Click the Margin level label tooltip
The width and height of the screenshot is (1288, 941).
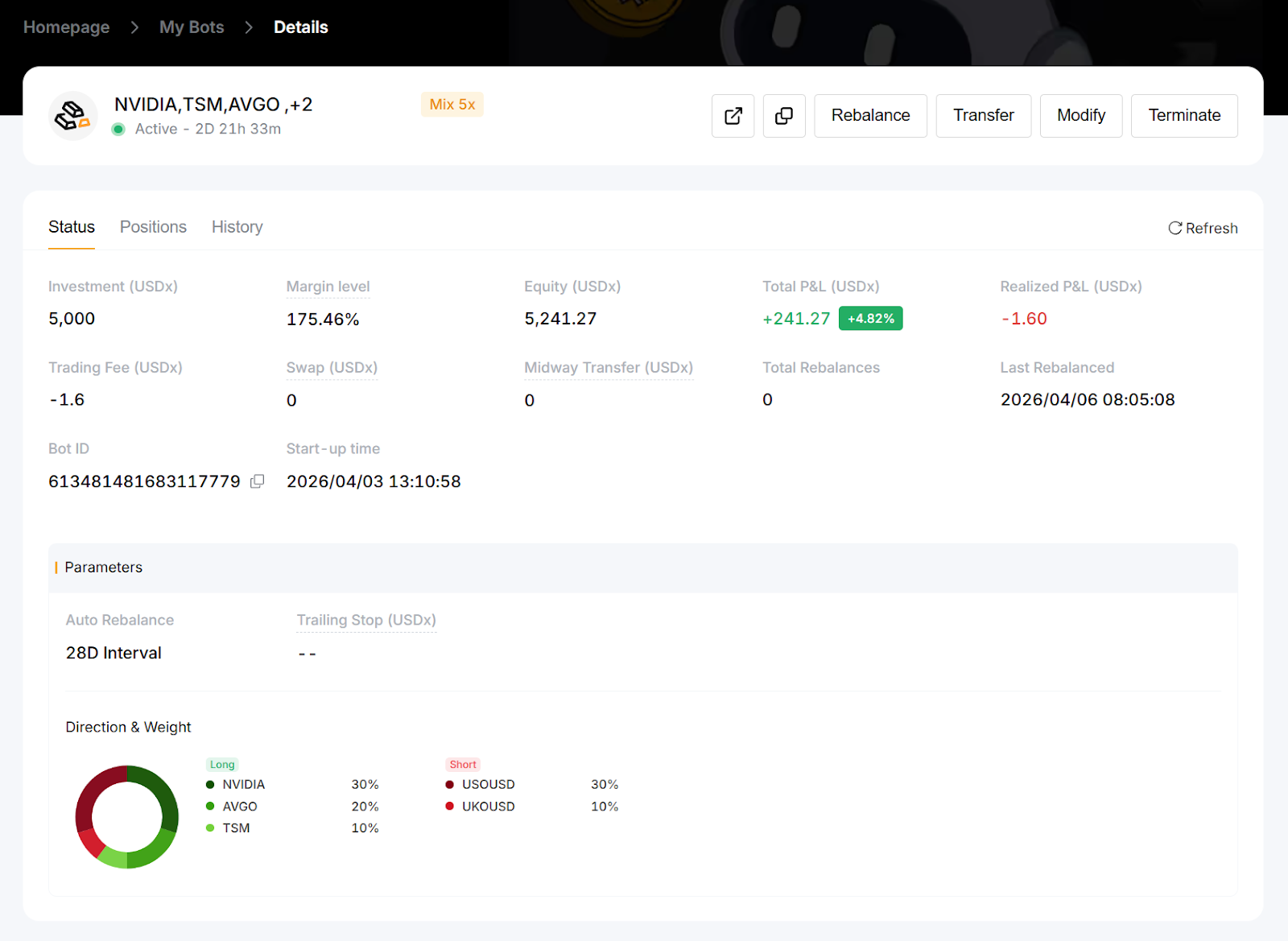click(328, 287)
